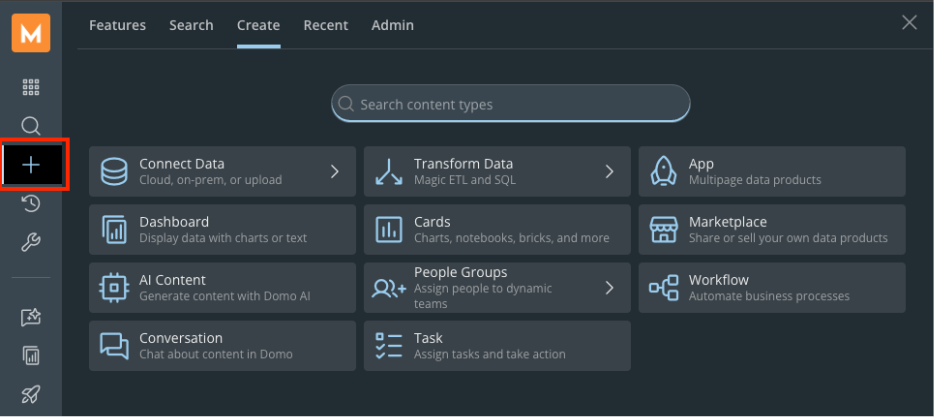Open the Marketplace title text
This screenshot has height=417, width=936.
[x=728, y=222]
